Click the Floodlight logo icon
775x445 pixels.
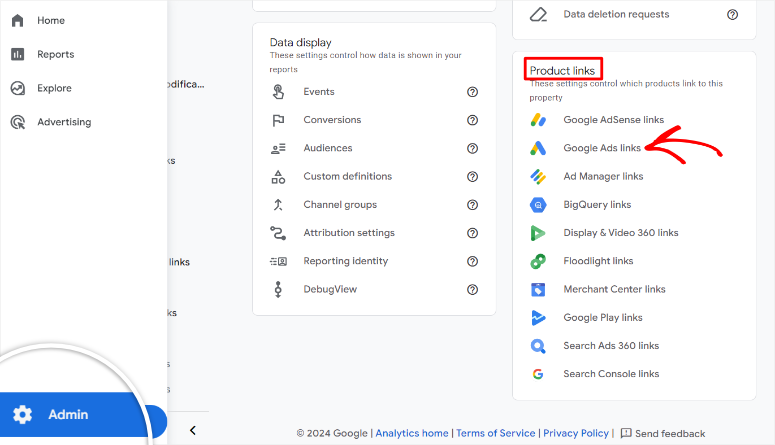pyautogui.click(x=538, y=261)
